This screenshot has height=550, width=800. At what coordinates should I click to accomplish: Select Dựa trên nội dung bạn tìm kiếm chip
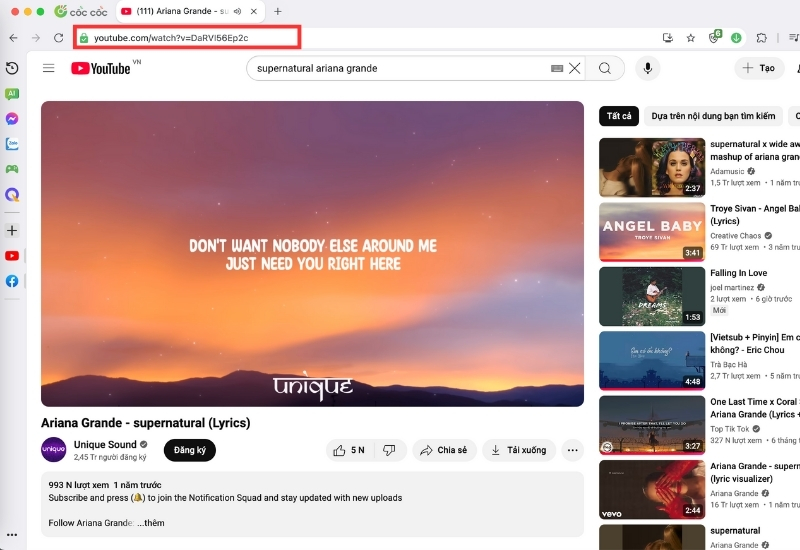coord(713,116)
